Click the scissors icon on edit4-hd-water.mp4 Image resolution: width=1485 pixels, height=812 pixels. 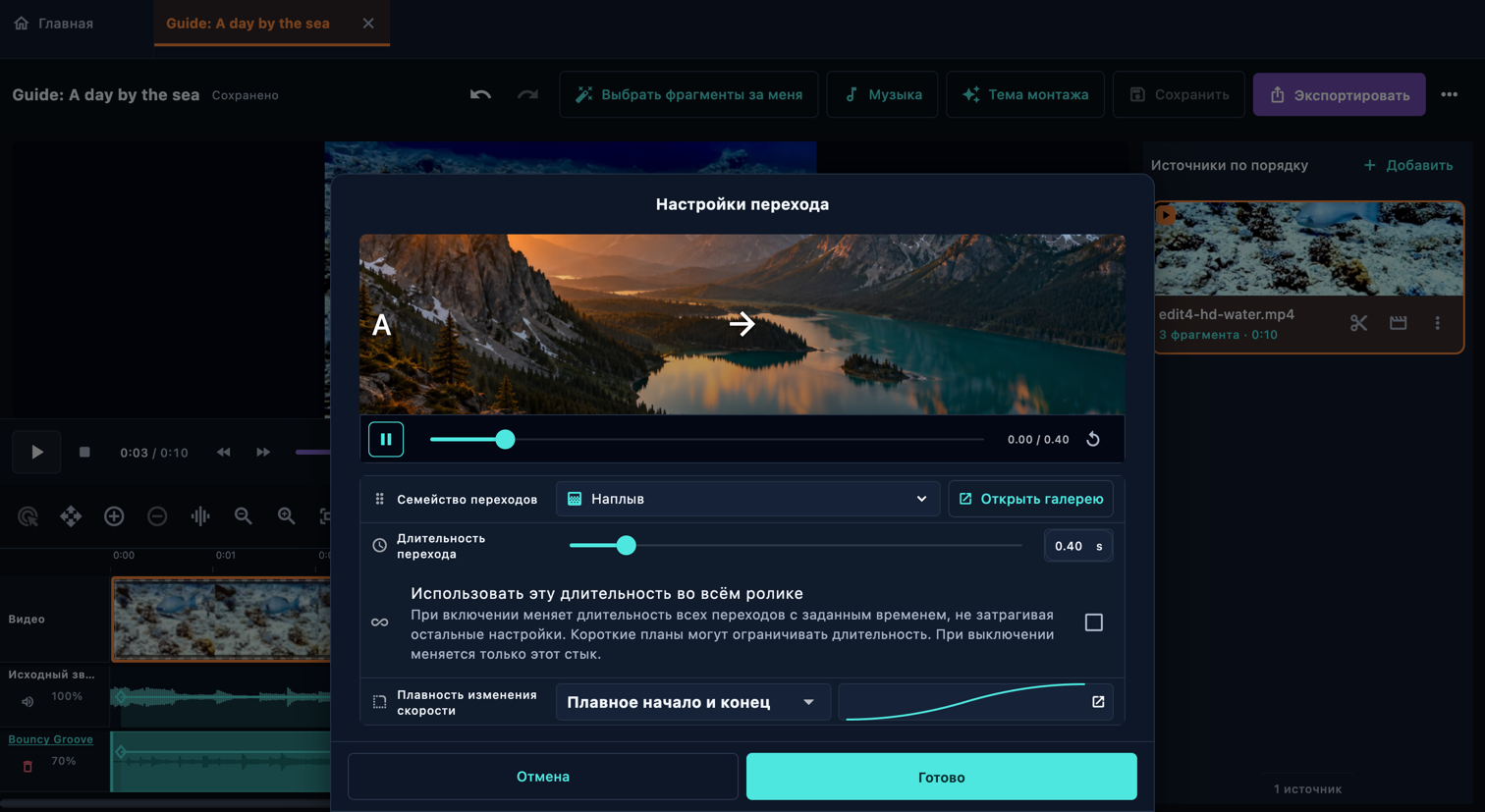coord(1358,323)
